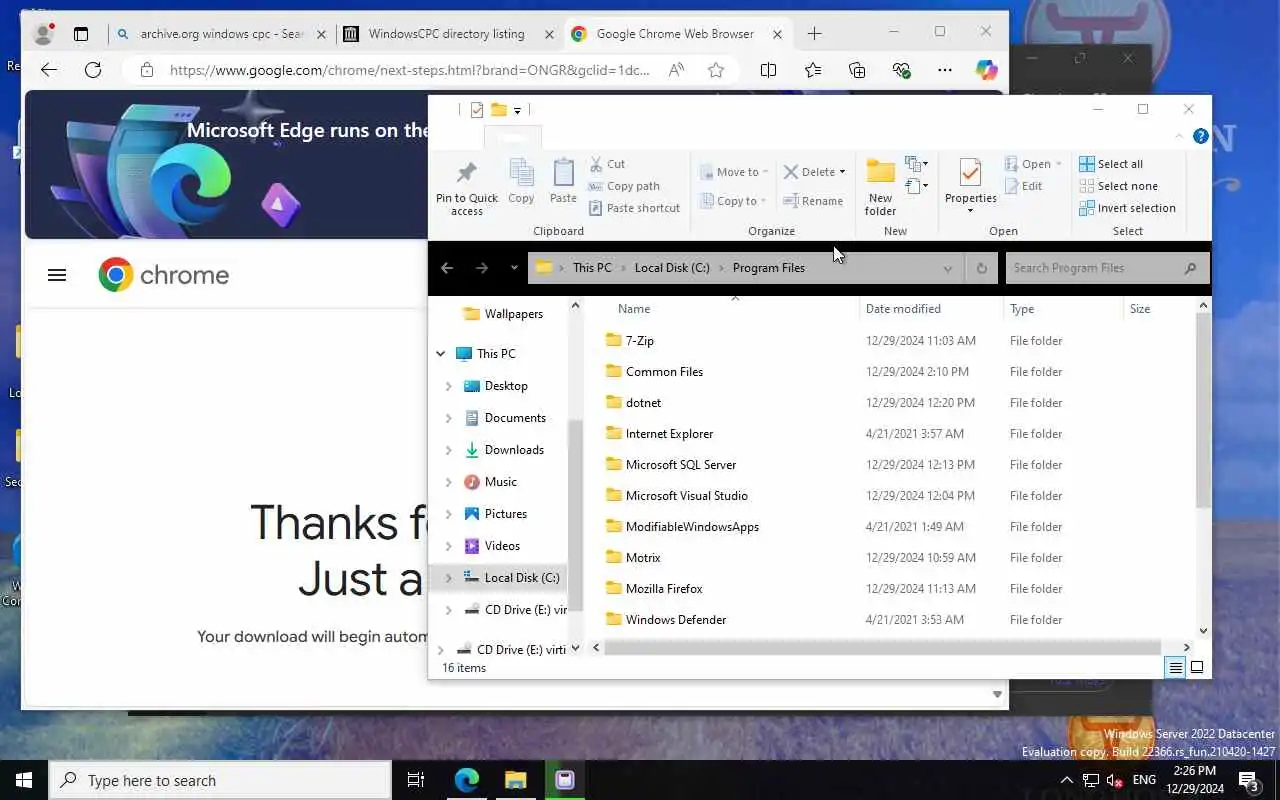Click Read aloud icon in Edge address bar
Screen dimensions: 1280x800
pyautogui.click(x=677, y=70)
